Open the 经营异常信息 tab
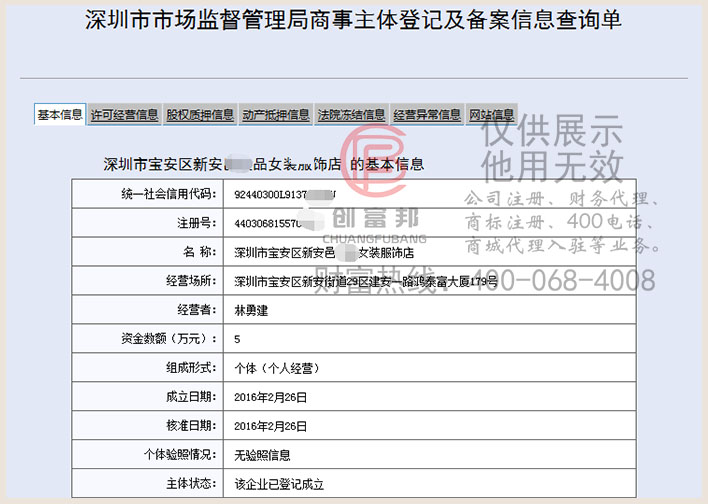 427,115
